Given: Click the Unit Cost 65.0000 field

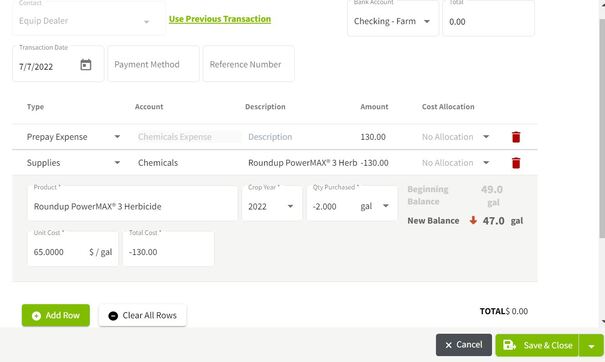Looking at the screenshot, I should (73, 249).
